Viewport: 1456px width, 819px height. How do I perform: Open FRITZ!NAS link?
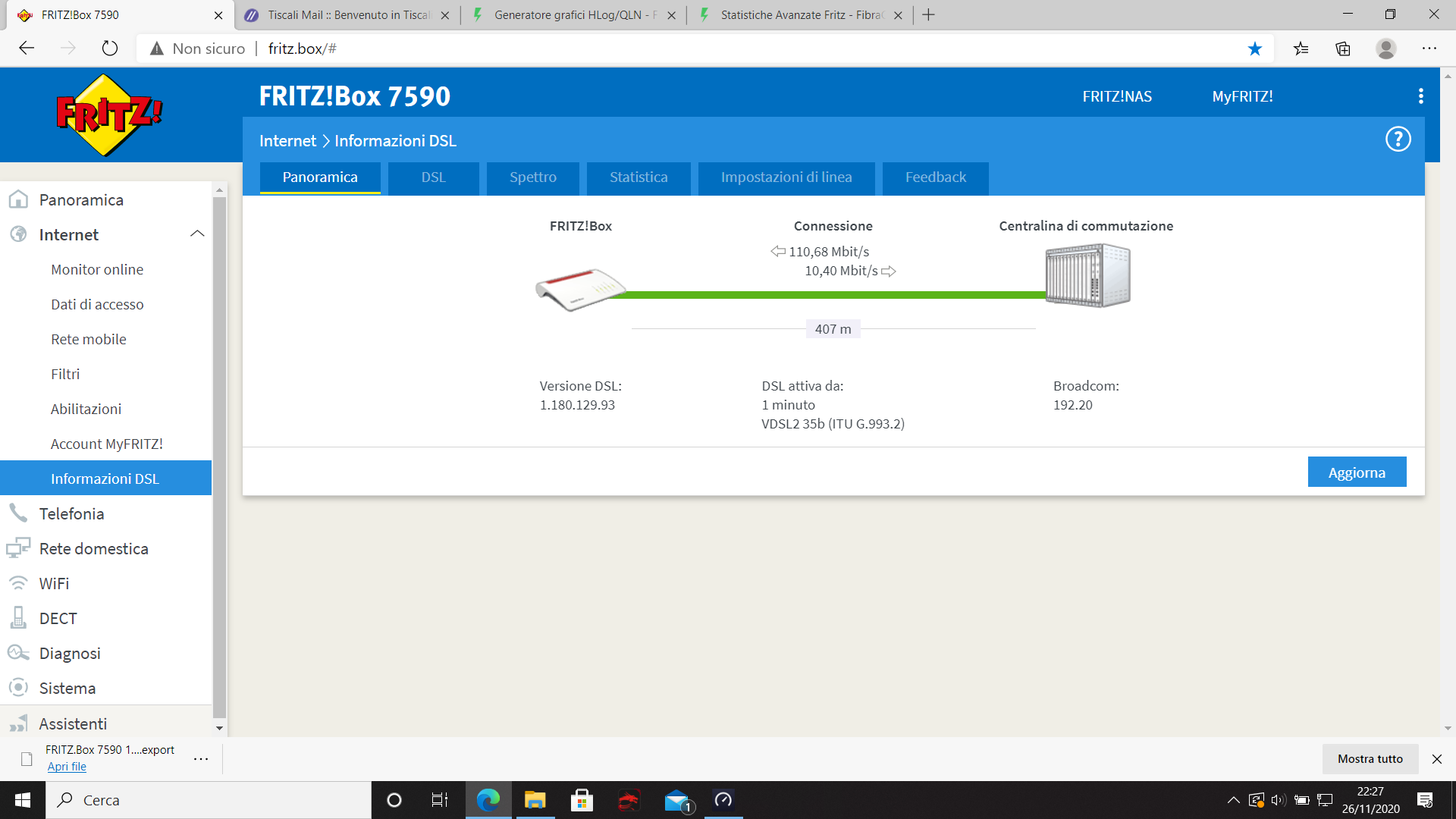pyautogui.click(x=1117, y=96)
